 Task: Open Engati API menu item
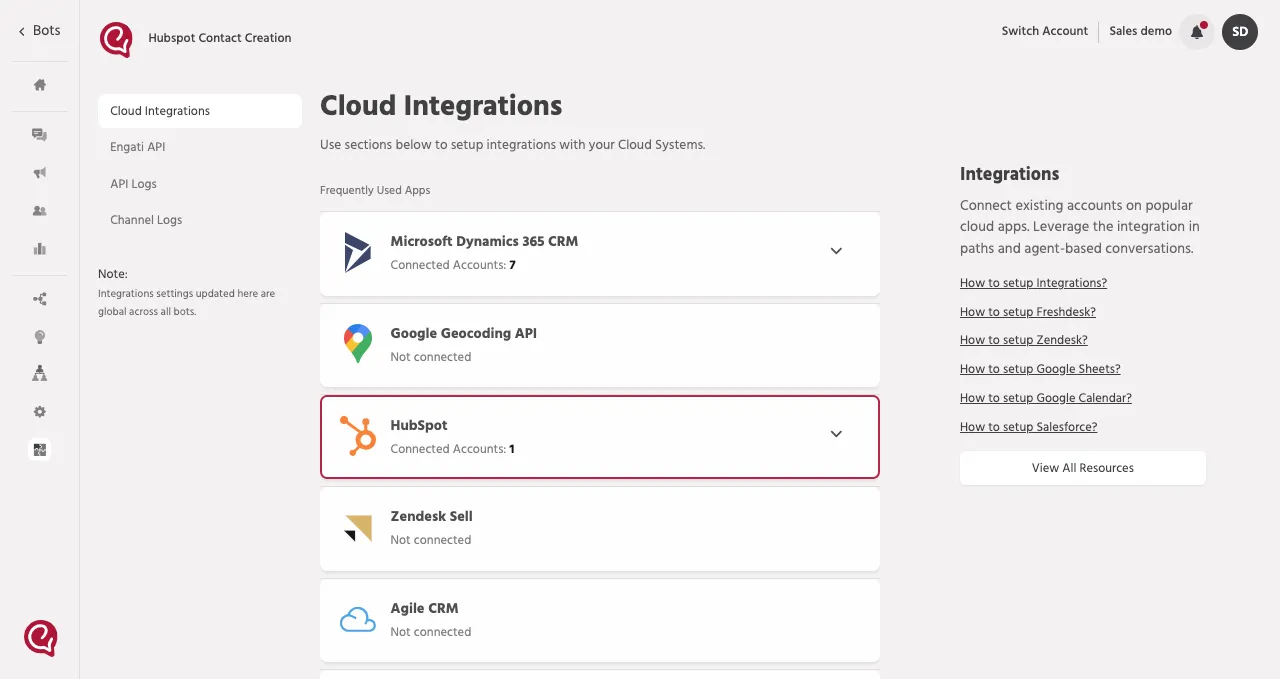coord(138,147)
